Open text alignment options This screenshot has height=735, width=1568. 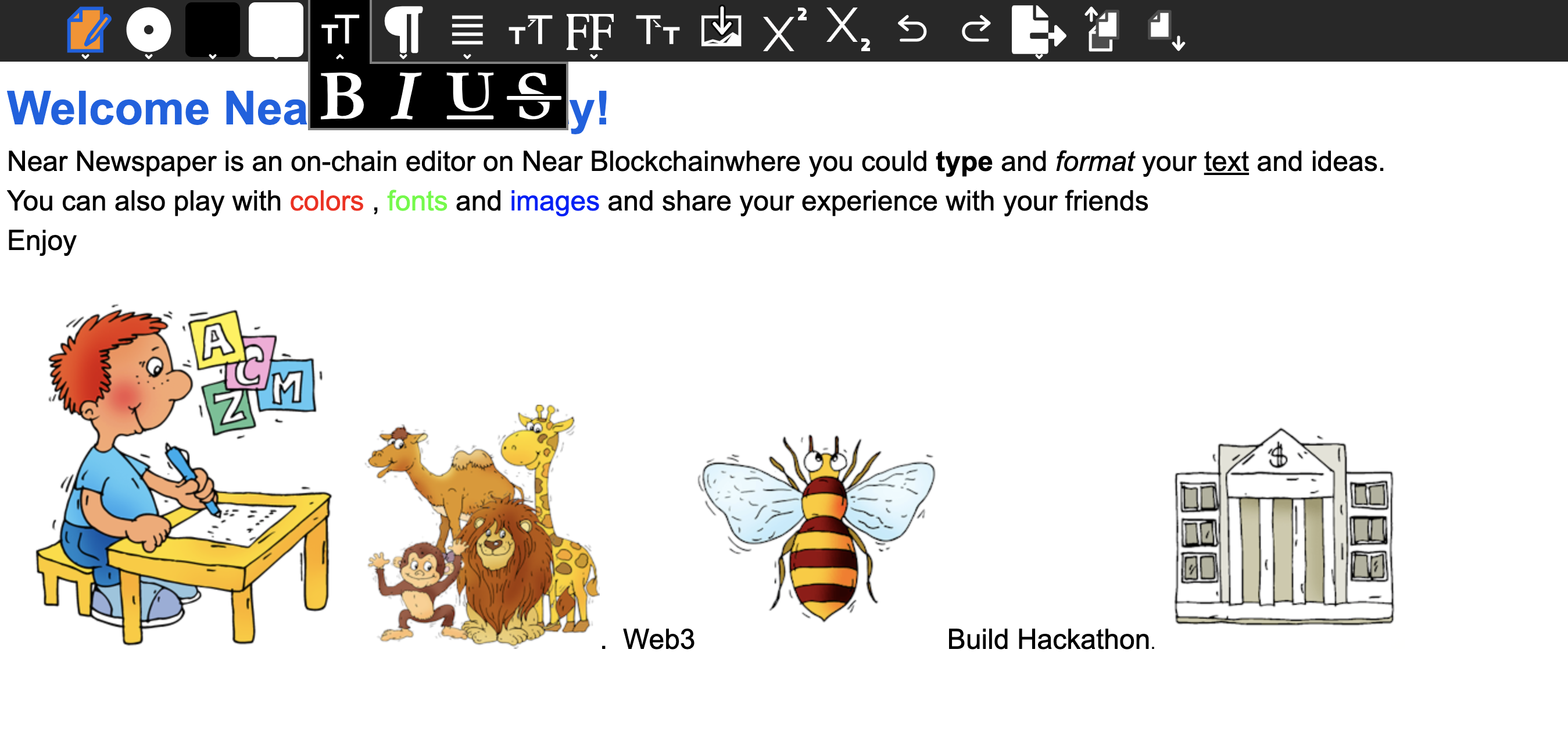[x=467, y=30]
